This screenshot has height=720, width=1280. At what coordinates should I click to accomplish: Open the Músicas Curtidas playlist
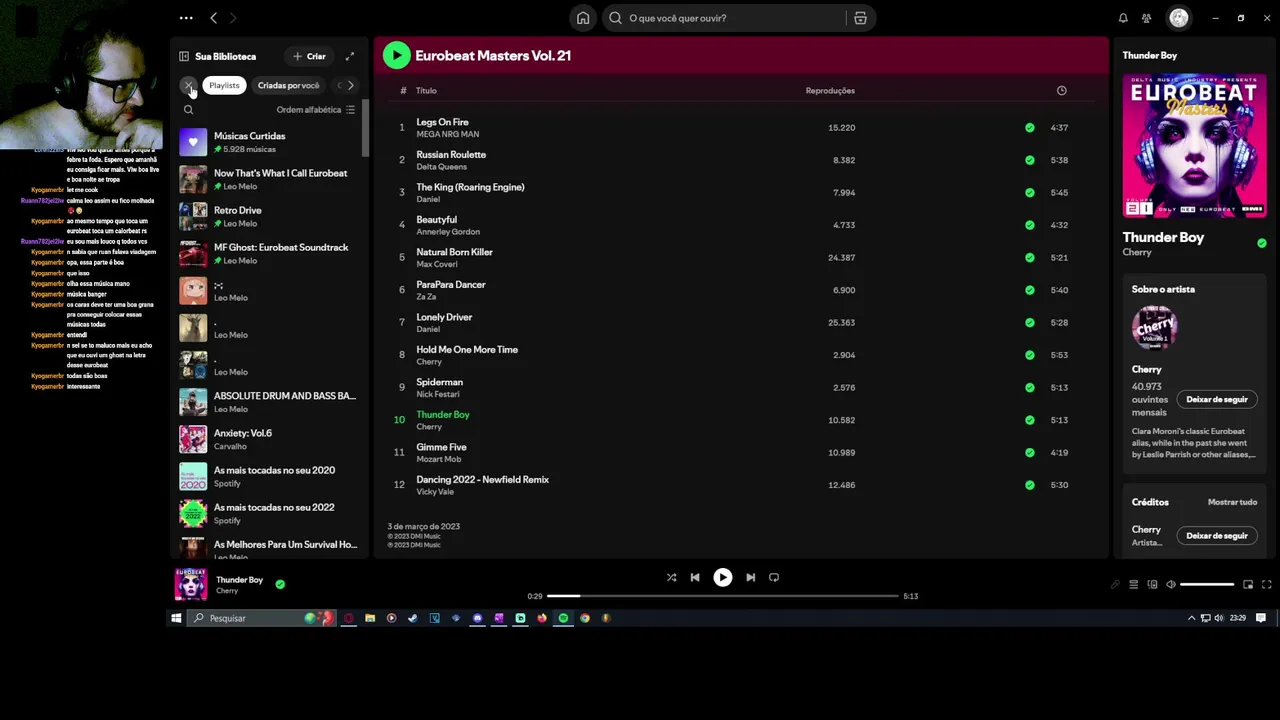(x=268, y=142)
